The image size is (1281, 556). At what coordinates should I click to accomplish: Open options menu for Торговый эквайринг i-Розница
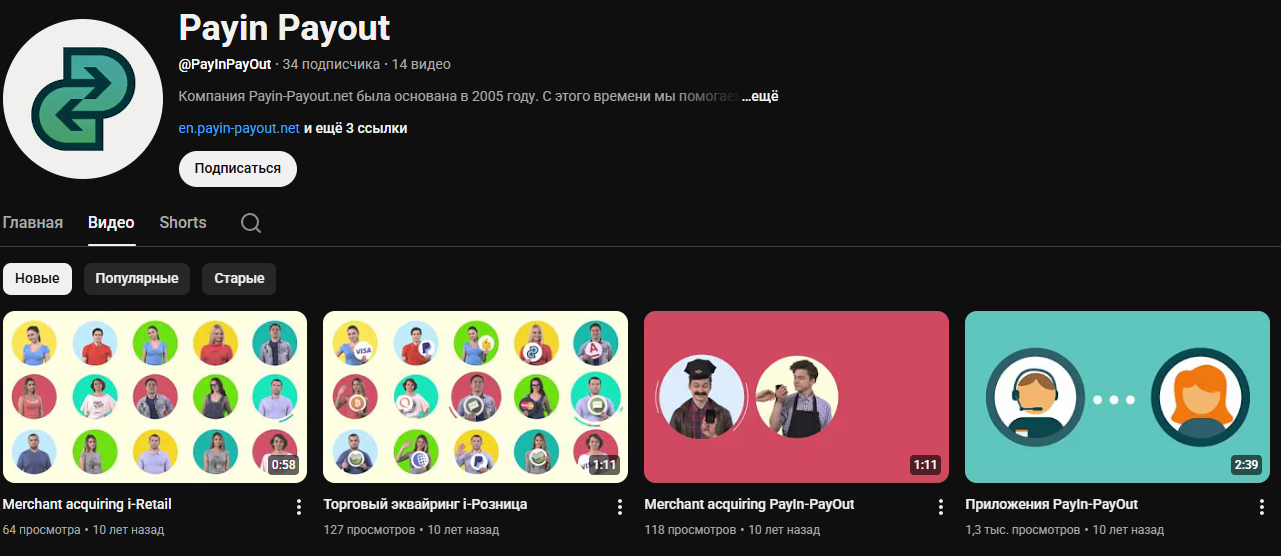click(619, 507)
